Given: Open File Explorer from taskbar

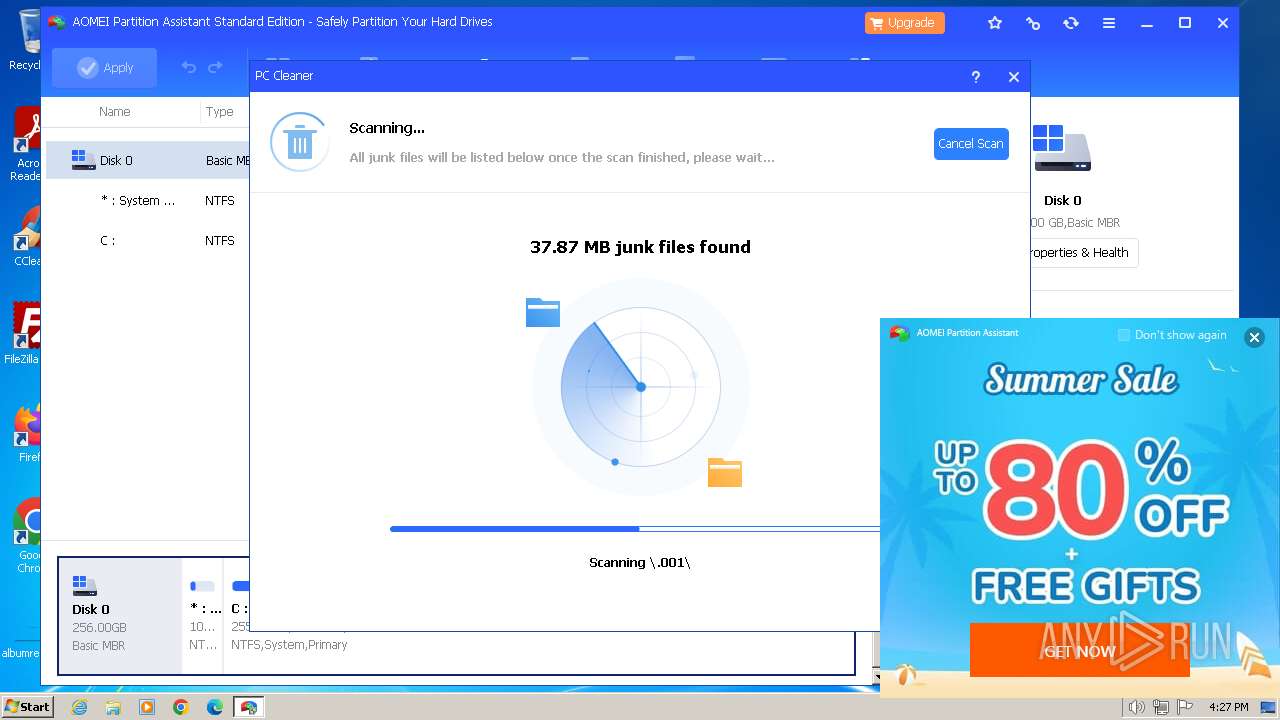Looking at the screenshot, I should (x=113, y=707).
